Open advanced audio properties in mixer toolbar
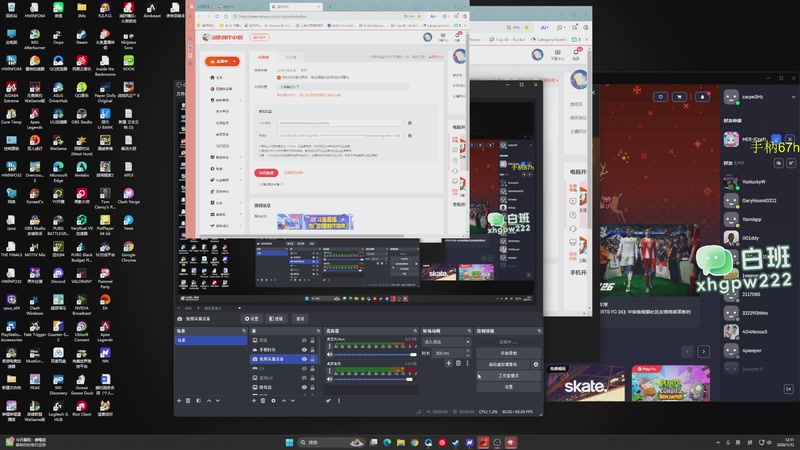800x450 pixels. 329,401
